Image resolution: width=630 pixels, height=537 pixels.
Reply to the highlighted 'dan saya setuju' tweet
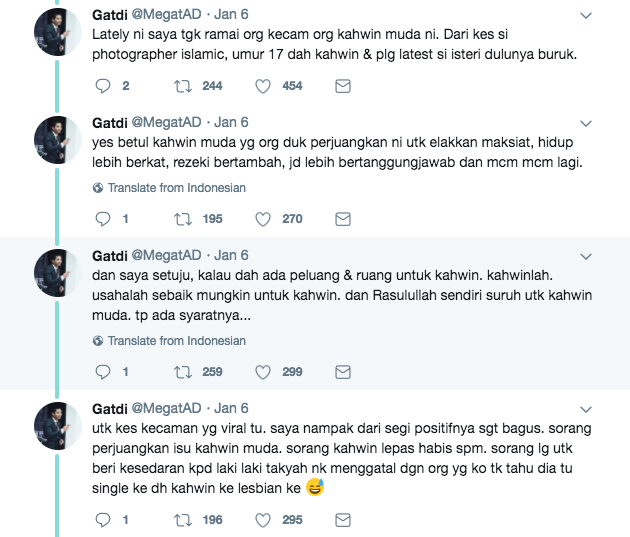pyautogui.click(x=102, y=372)
